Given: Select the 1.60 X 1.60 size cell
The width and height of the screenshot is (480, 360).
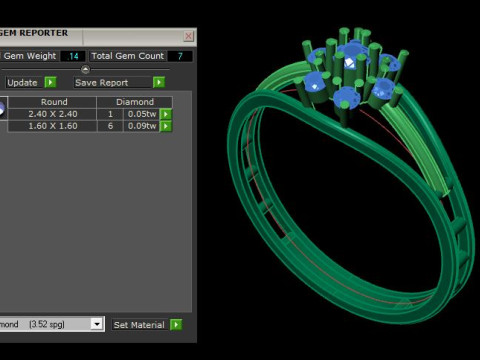Looking at the screenshot, I should [53, 126].
